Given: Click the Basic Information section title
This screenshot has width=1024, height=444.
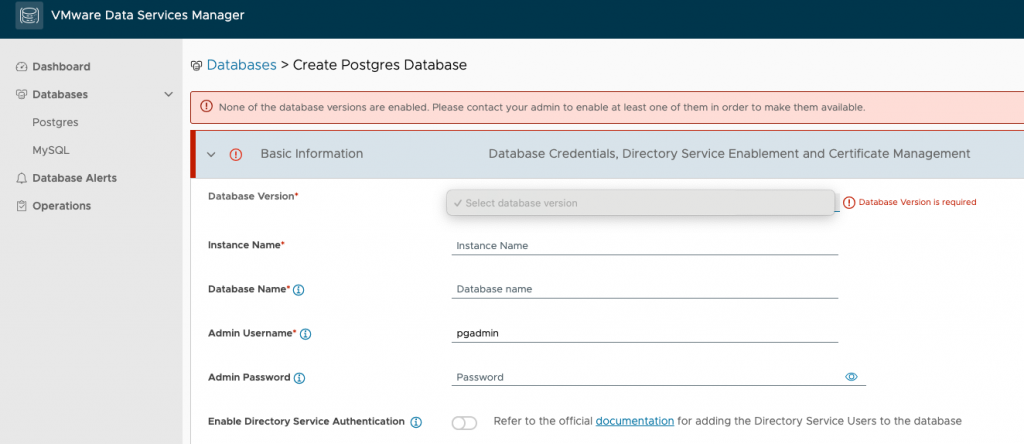Looking at the screenshot, I should (x=312, y=154).
